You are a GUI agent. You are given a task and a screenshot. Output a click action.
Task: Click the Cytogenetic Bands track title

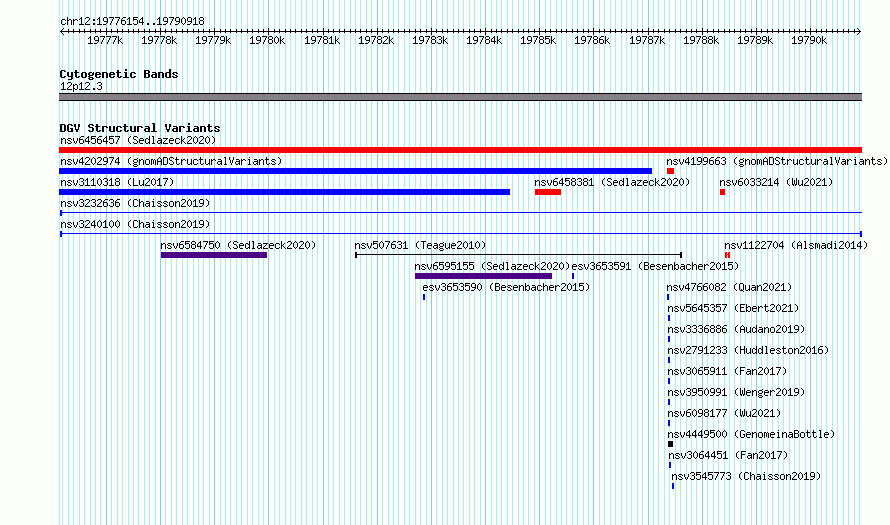click(x=119, y=74)
